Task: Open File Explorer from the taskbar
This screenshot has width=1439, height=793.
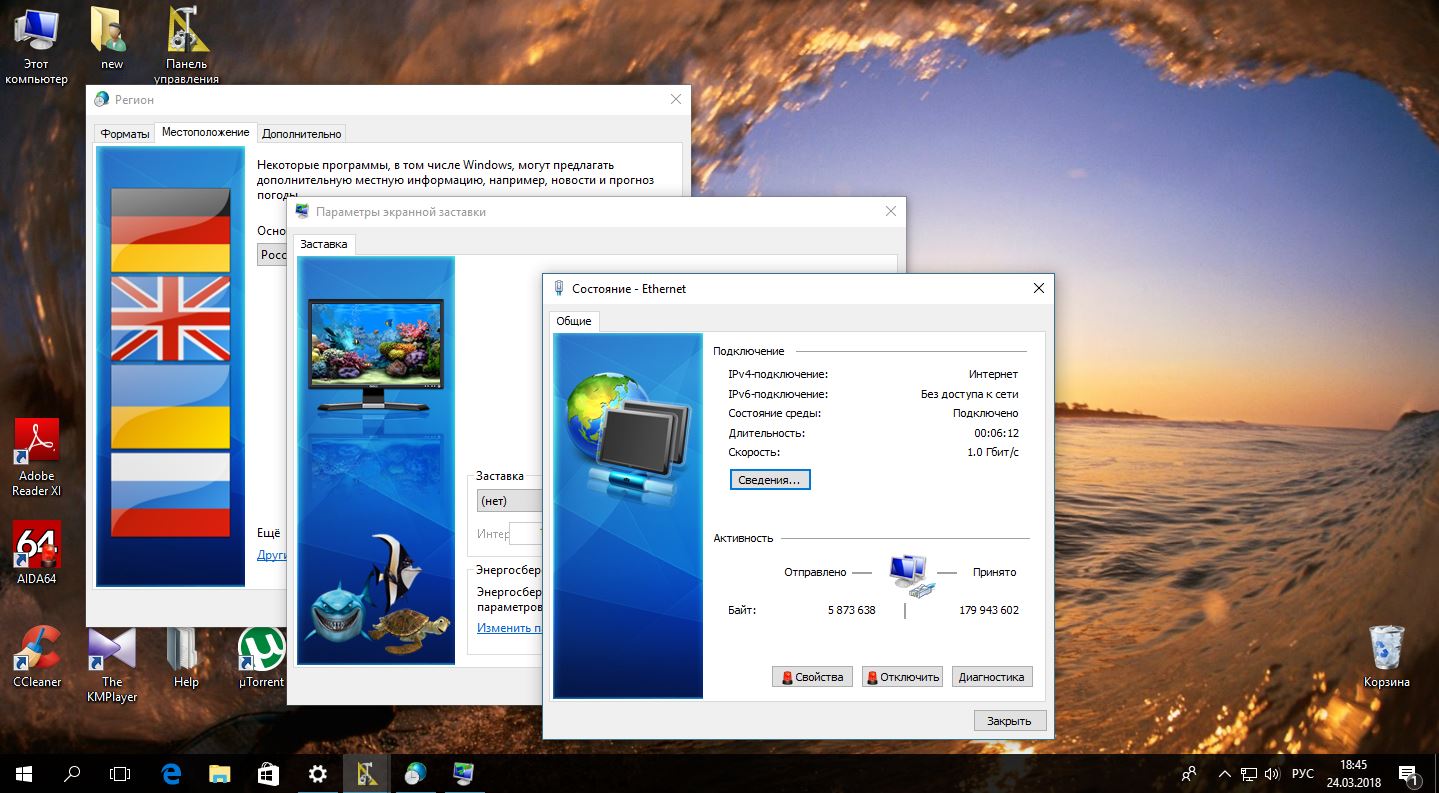Action: click(x=220, y=773)
